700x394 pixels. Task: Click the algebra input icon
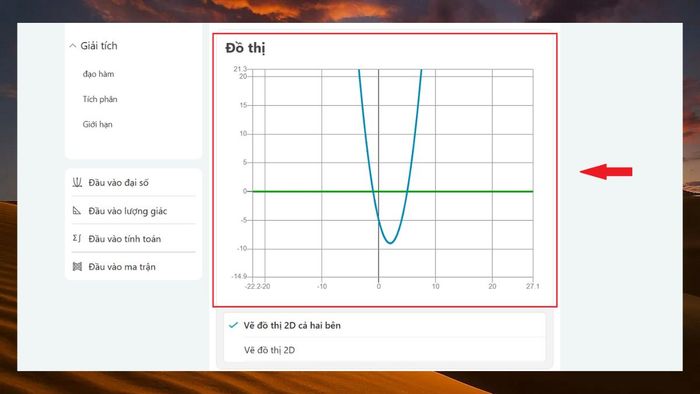(x=77, y=182)
